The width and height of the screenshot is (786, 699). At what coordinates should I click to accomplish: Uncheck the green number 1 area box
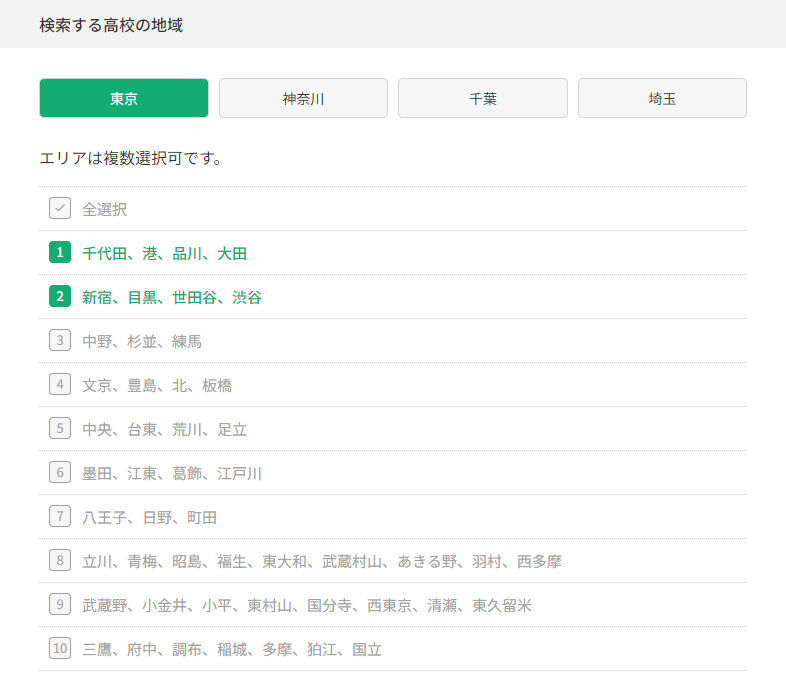[x=60, y=252]
